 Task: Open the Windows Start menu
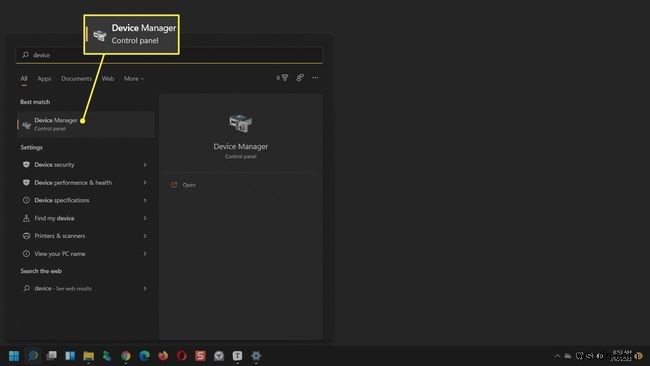point(14,356)
